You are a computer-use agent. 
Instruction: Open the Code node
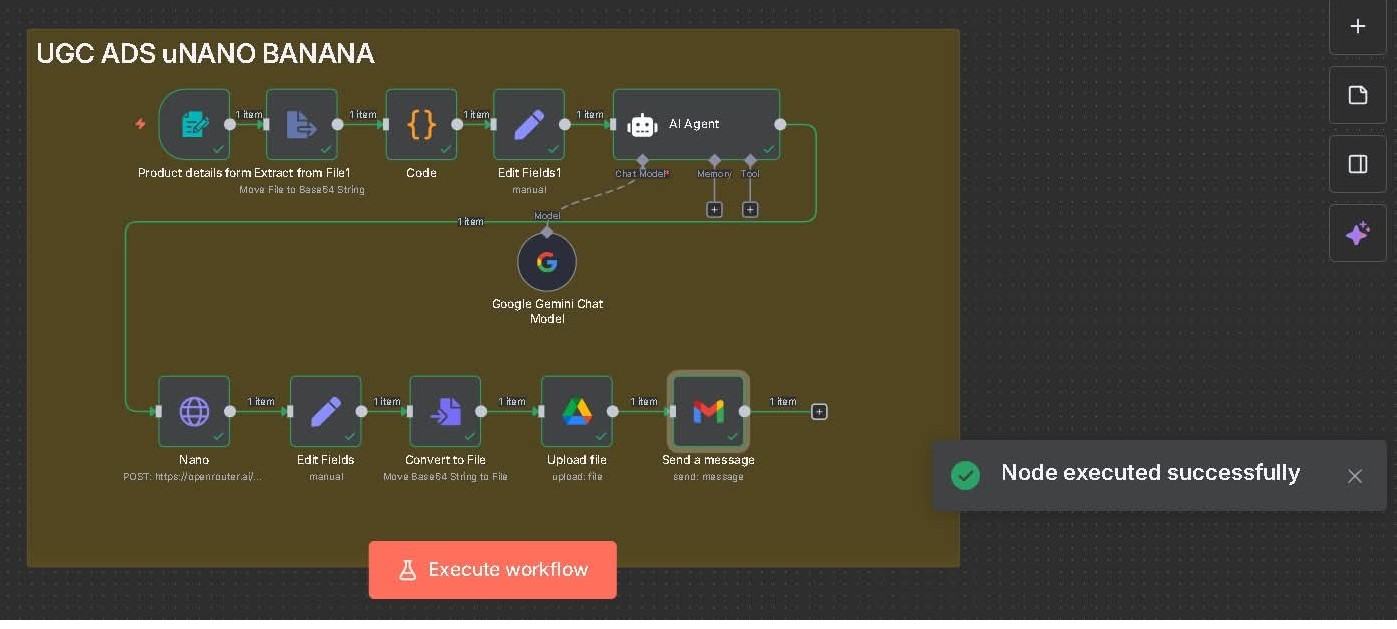point(421,124)
